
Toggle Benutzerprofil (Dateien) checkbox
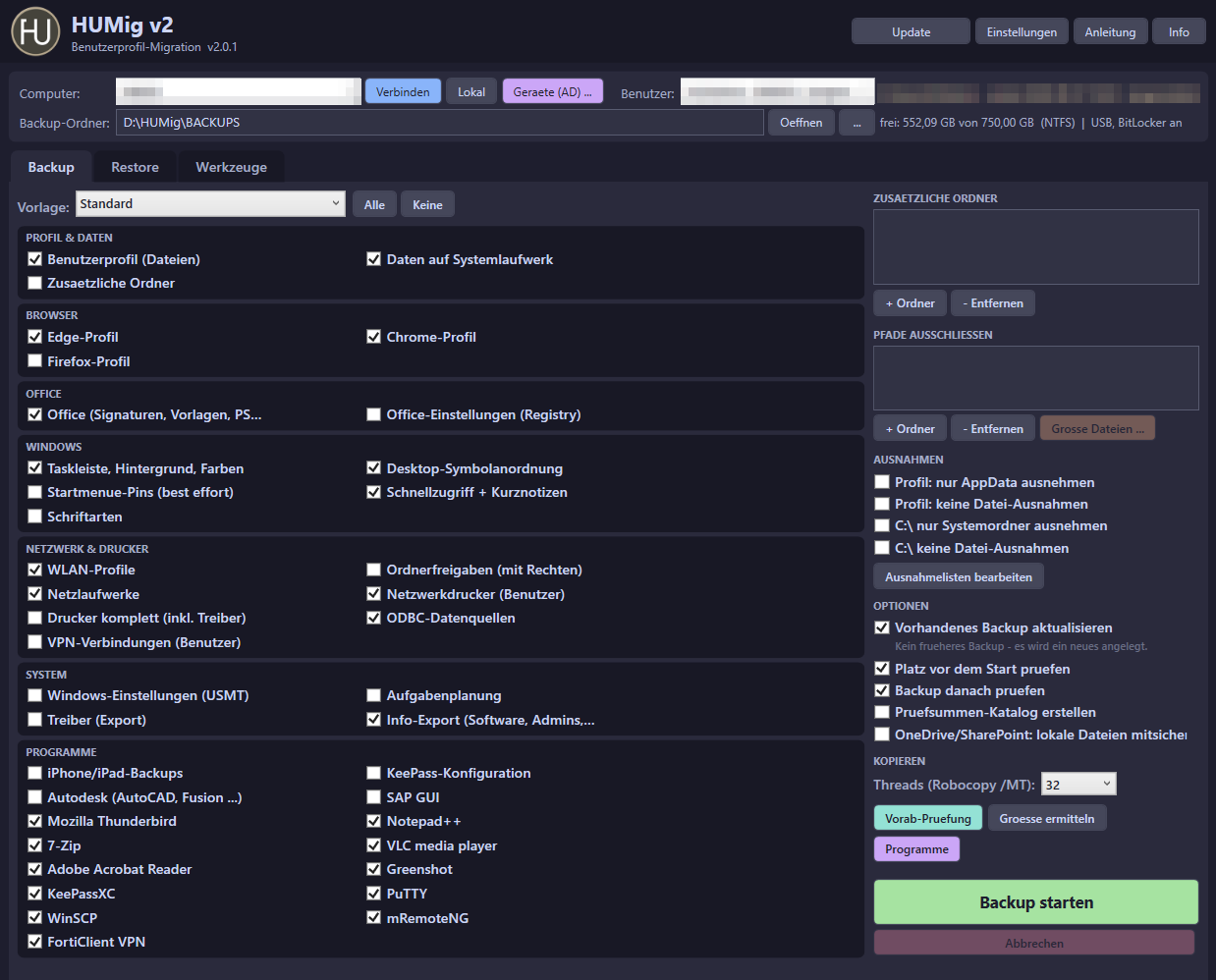[x=35, y=259]
